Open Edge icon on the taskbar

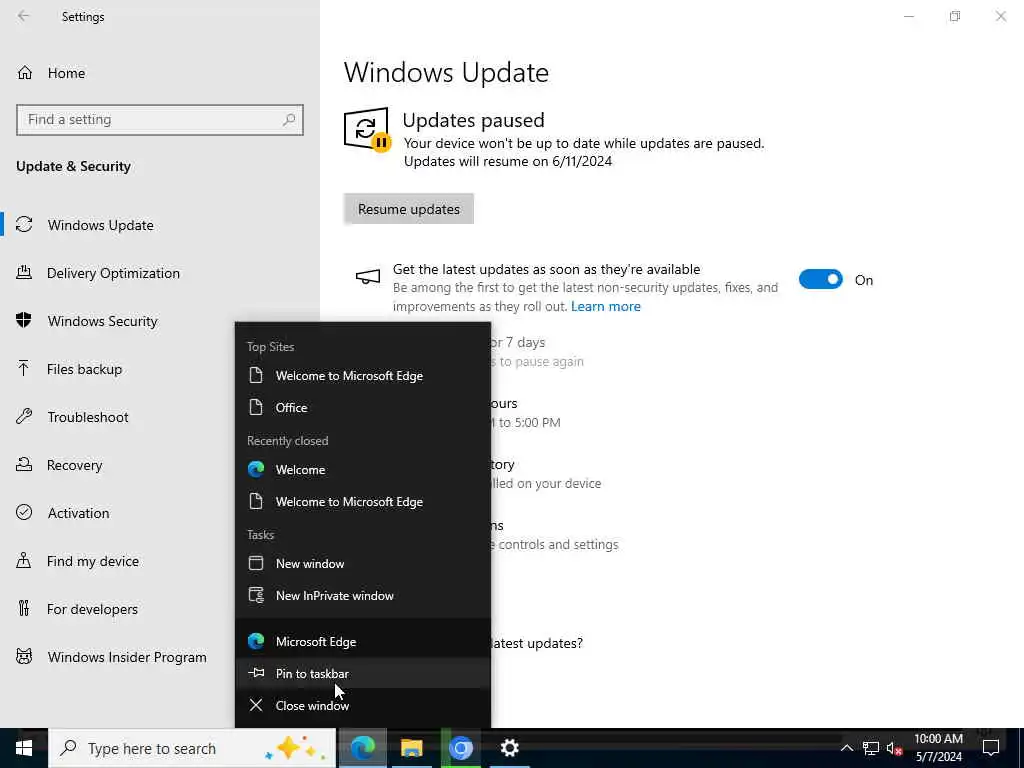point(362,748)
